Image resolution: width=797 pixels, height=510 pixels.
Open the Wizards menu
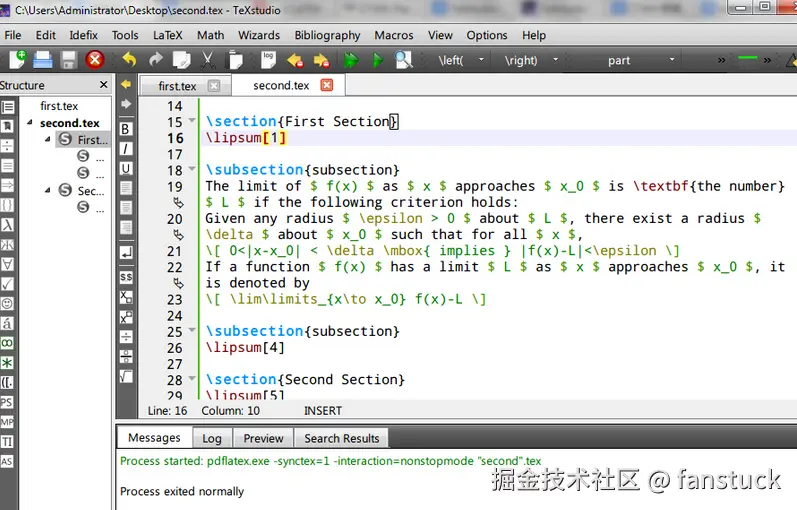pos(259,35)
